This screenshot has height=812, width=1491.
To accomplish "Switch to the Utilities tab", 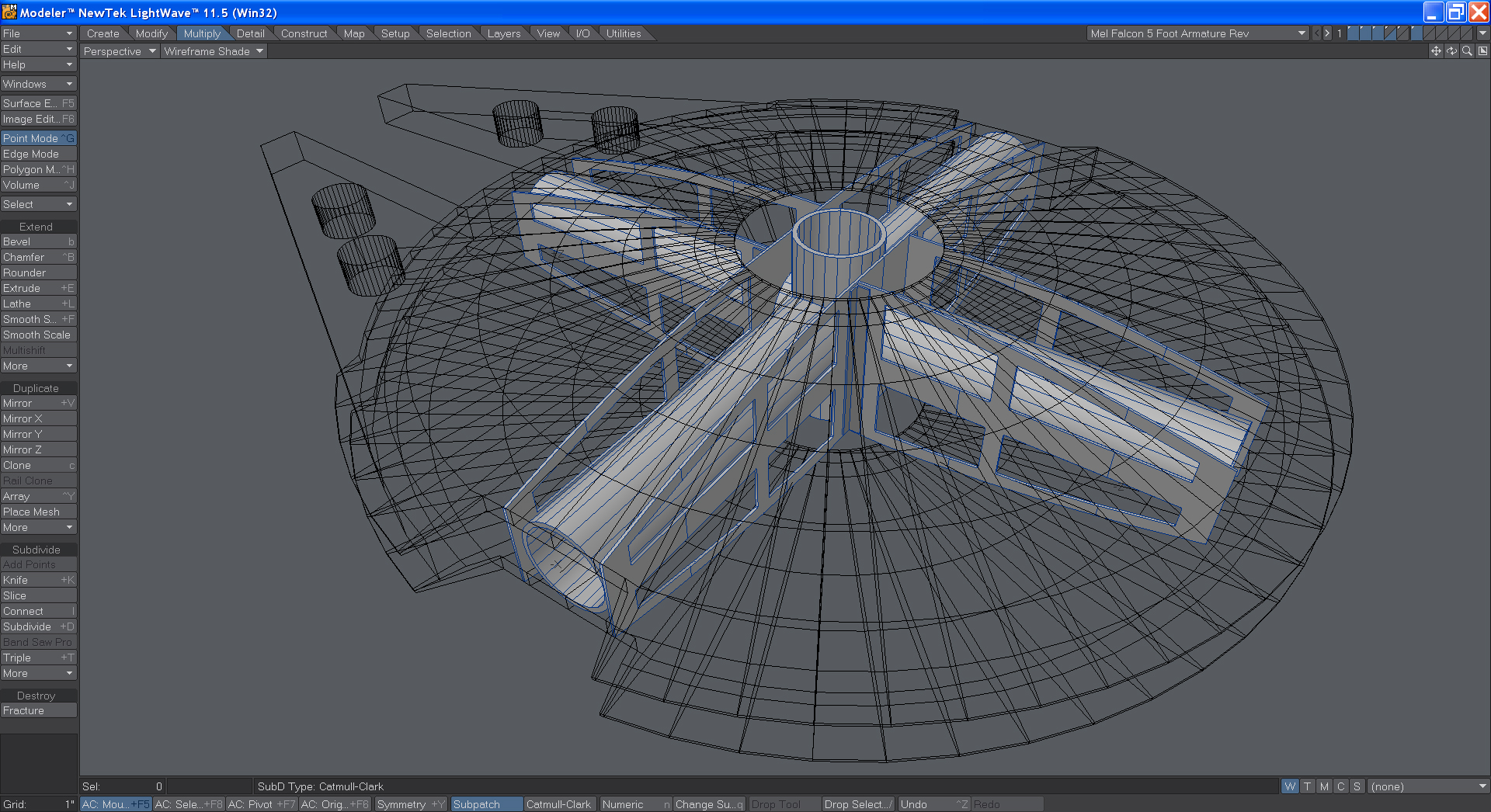I will click(624, 33).
